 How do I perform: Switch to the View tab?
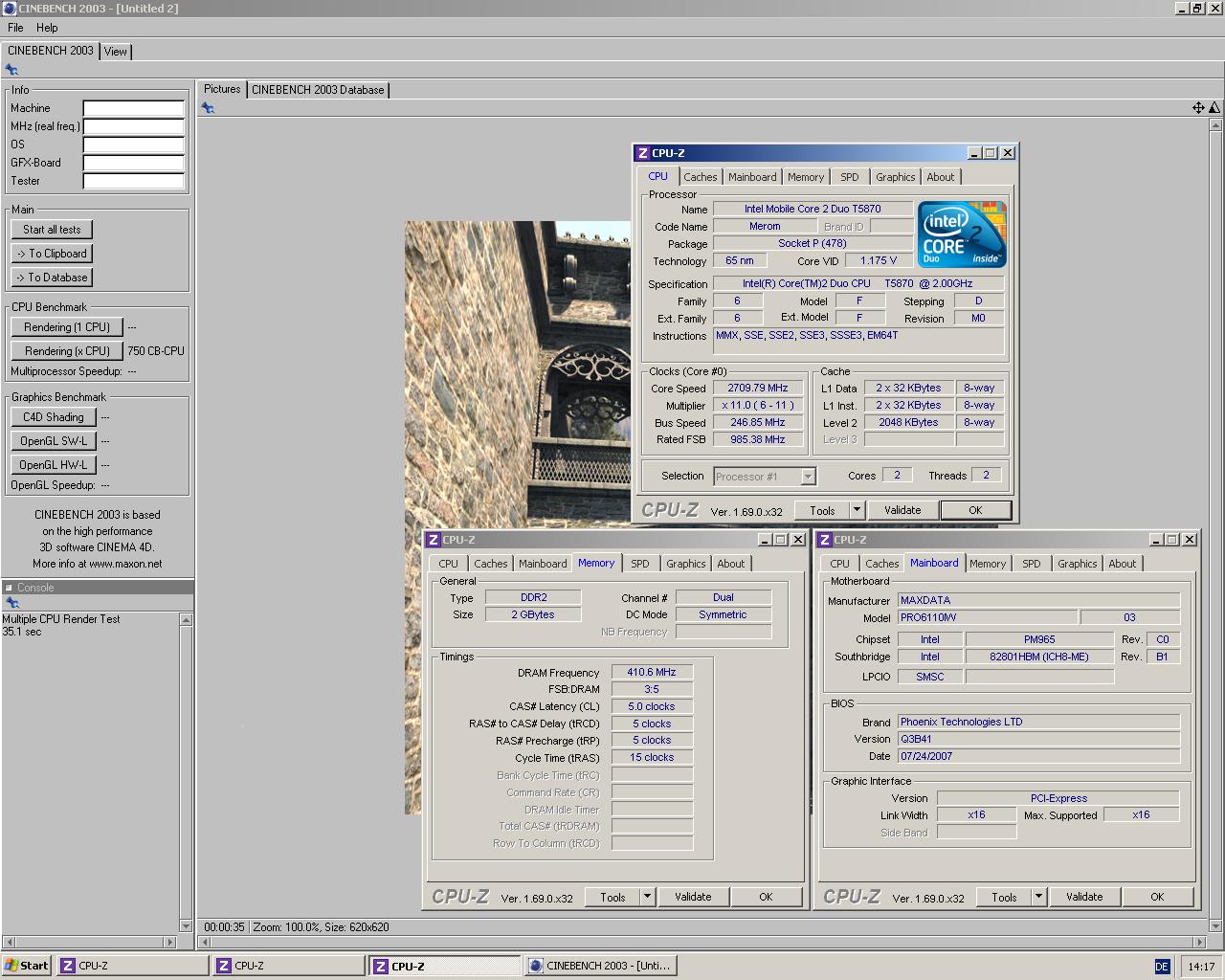[x=116, y=52]
